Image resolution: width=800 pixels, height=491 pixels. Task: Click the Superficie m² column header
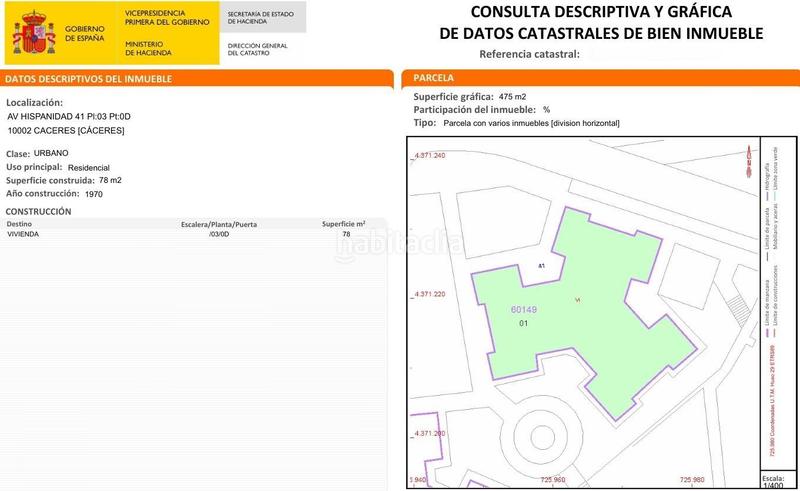343,224
